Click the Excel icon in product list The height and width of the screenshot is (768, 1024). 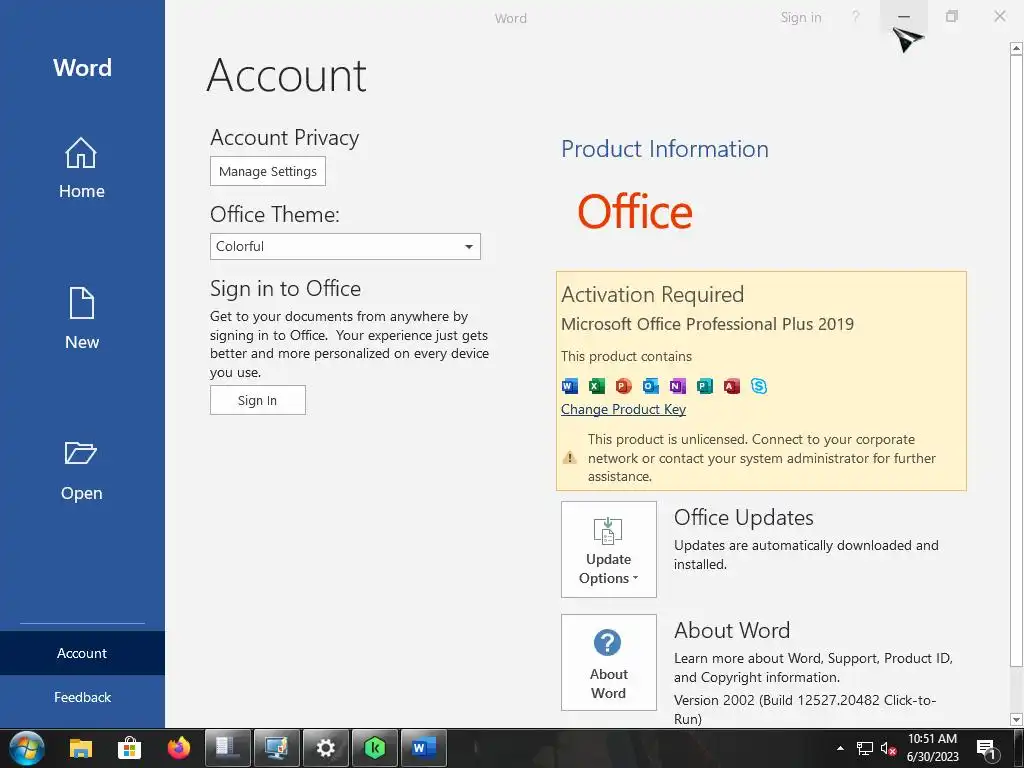tap(596, 386)
